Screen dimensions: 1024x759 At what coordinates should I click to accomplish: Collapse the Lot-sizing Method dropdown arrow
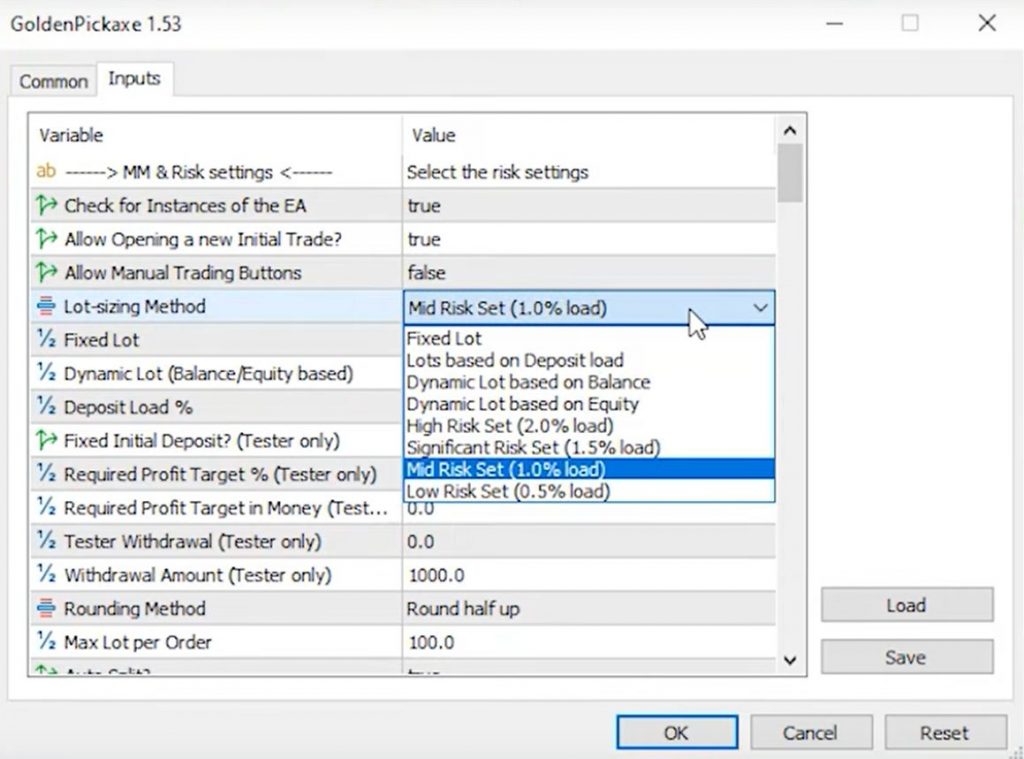pyautogui.click(x=760, y=308)
